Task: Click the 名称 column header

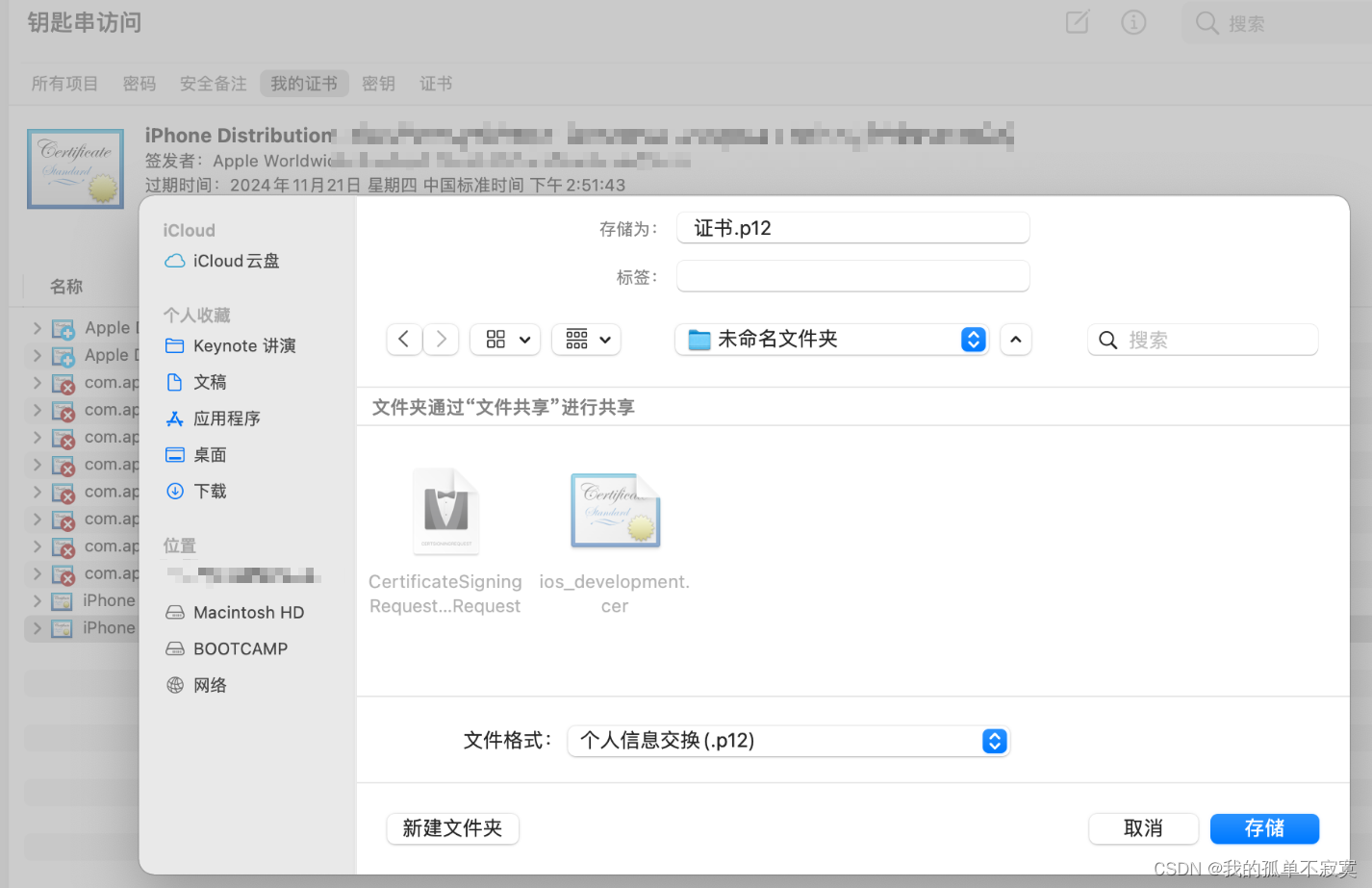Action: tap(66, 287)
